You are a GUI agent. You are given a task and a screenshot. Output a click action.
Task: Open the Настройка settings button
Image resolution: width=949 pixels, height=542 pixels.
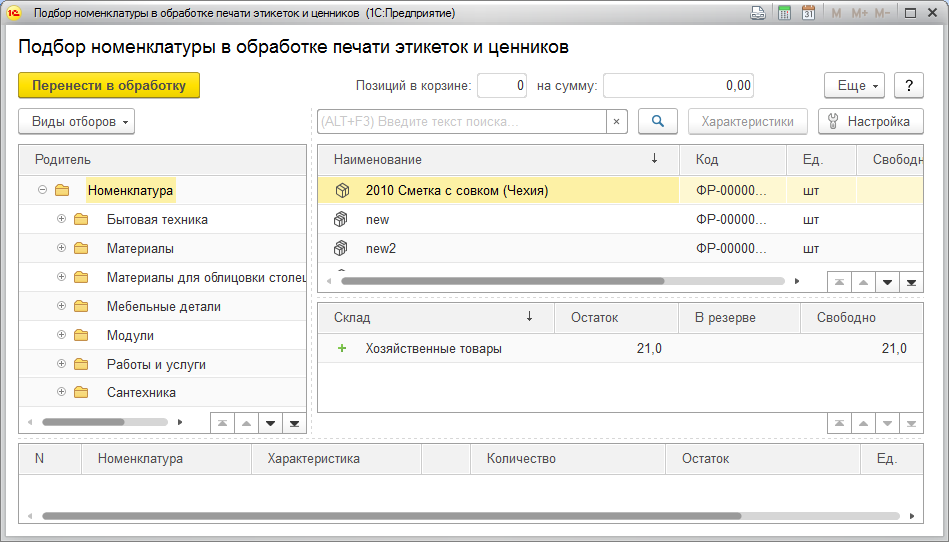[870, 121]
